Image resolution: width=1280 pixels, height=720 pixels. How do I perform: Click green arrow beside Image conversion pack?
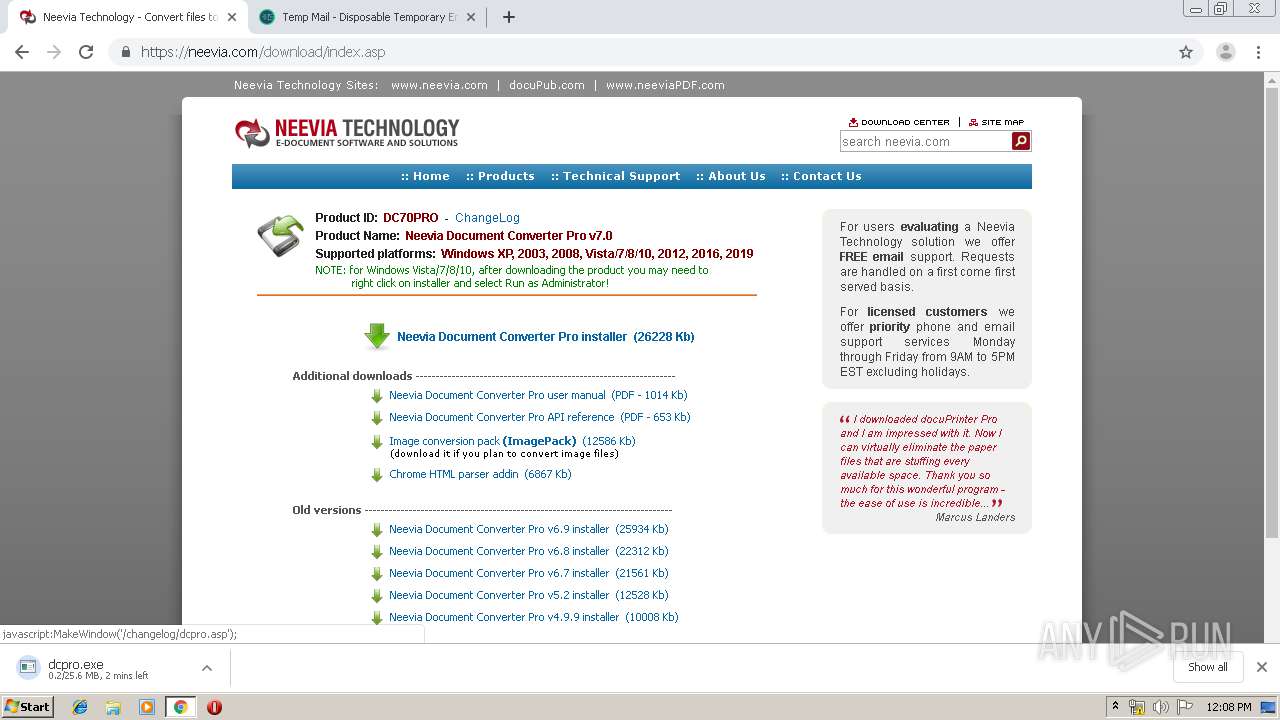(377, 442)
